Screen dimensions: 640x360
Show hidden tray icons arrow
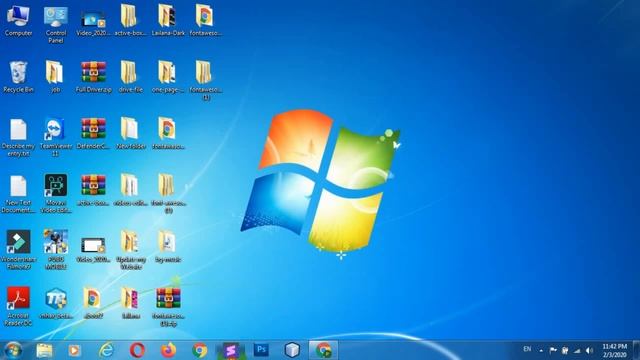pyautogui.click(x=541, y=351)
